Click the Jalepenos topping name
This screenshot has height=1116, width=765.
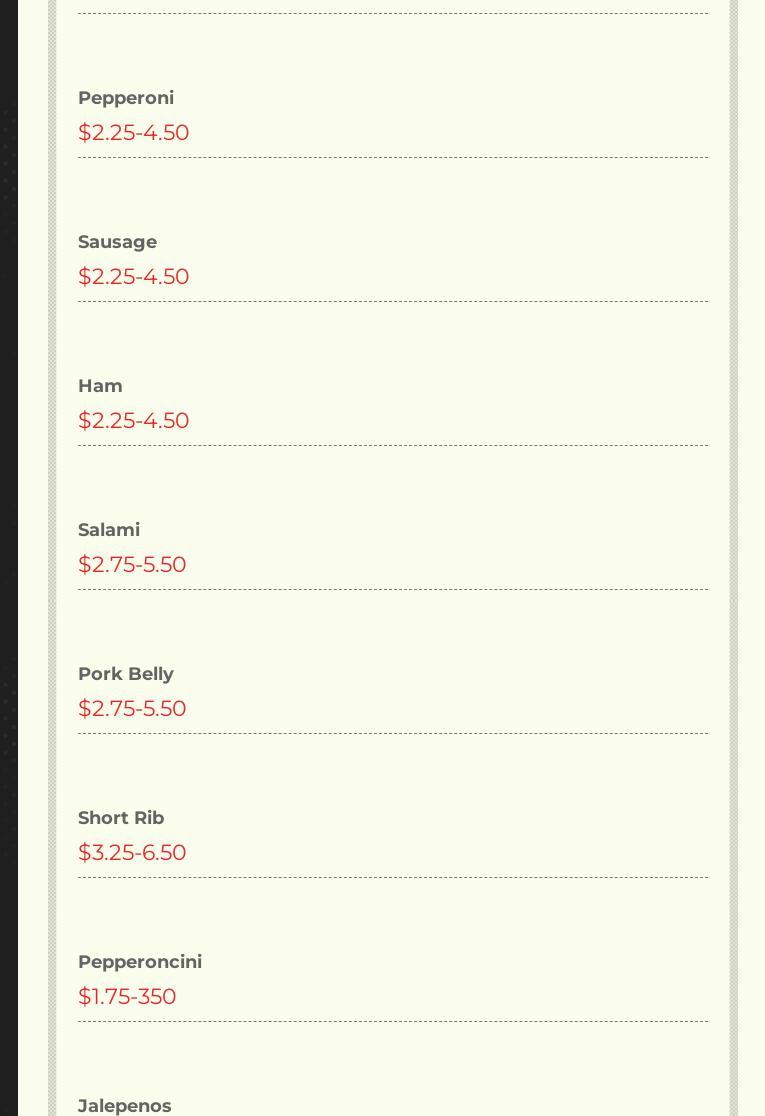(125, 1105)
